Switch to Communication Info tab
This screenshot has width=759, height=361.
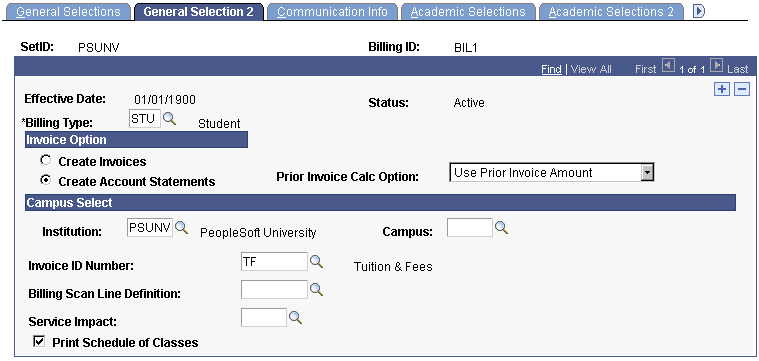[x=332, y=12]
